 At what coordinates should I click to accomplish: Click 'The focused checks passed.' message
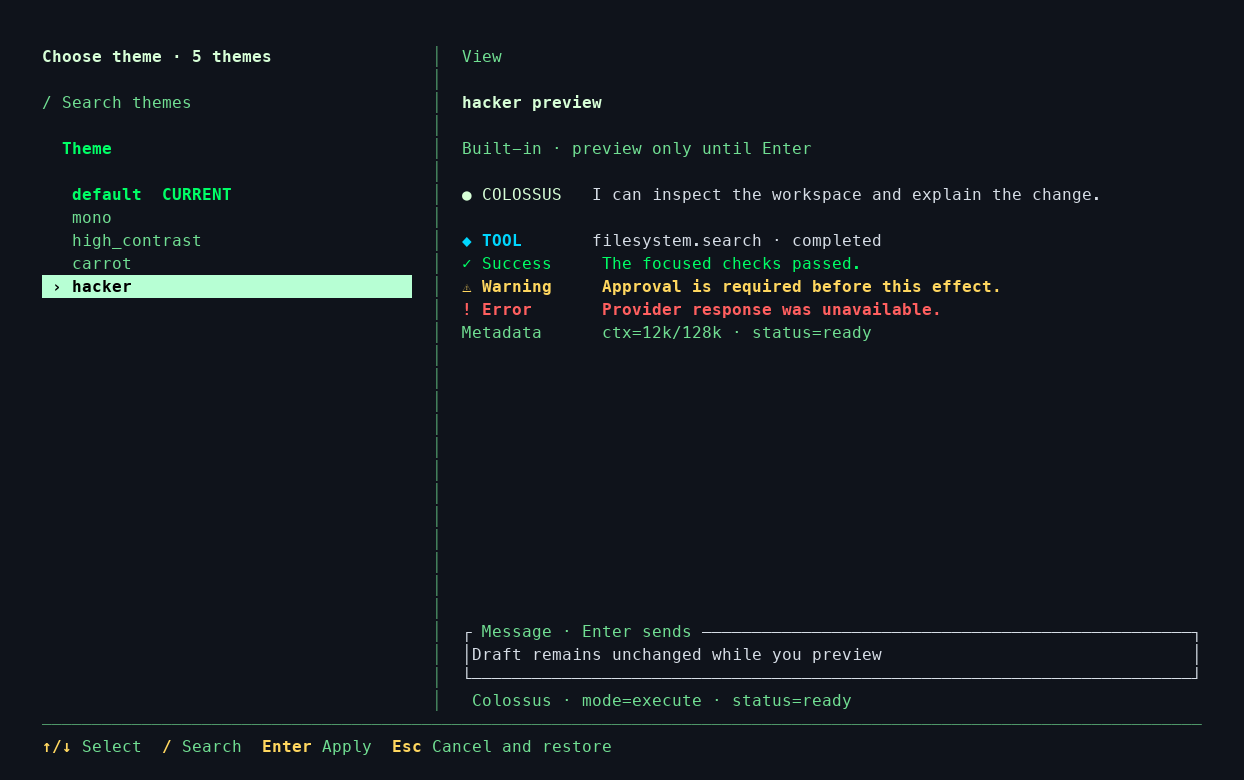coord(732,264)
